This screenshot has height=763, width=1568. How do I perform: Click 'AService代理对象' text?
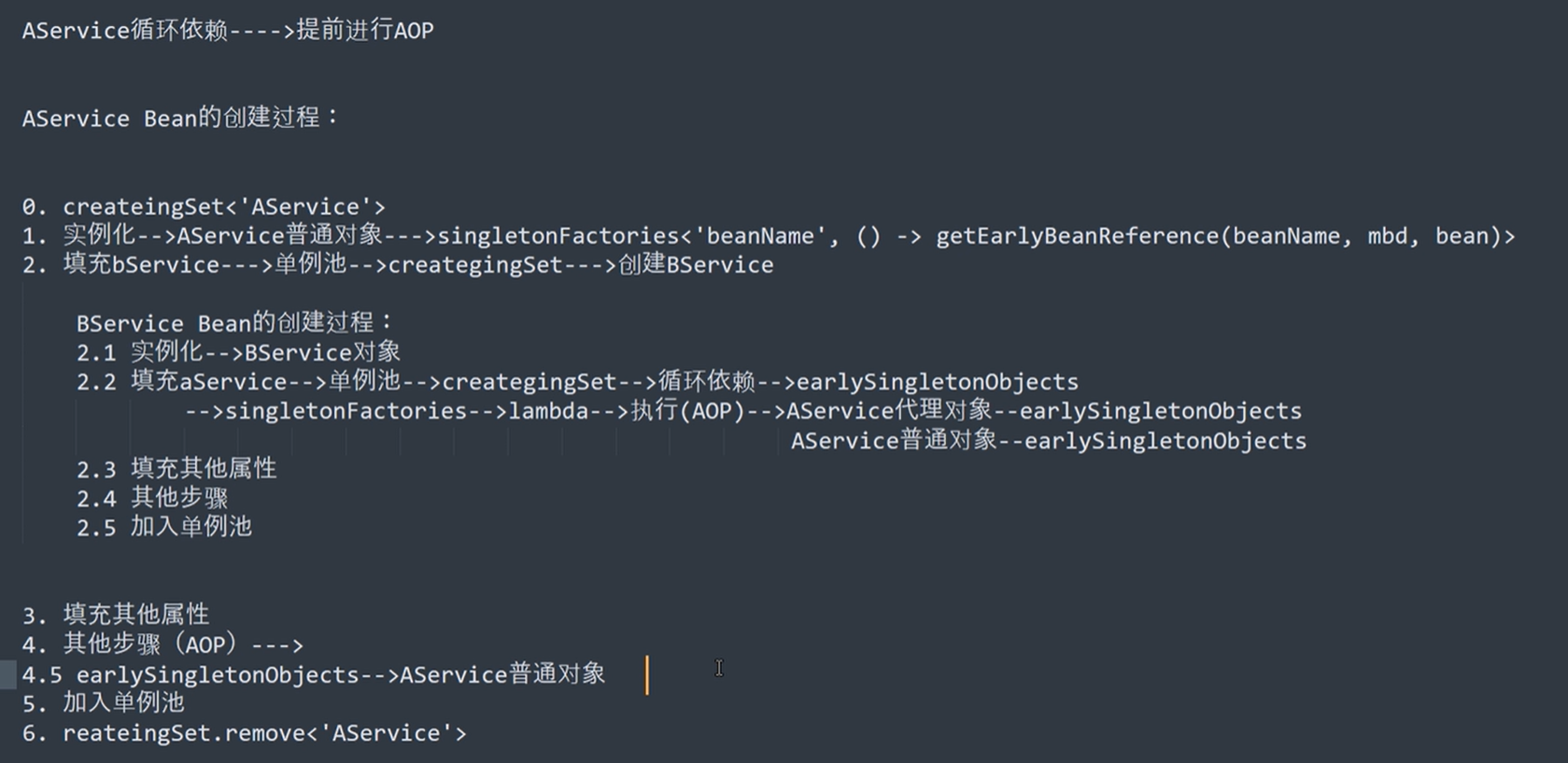click(x=889, y=410)
